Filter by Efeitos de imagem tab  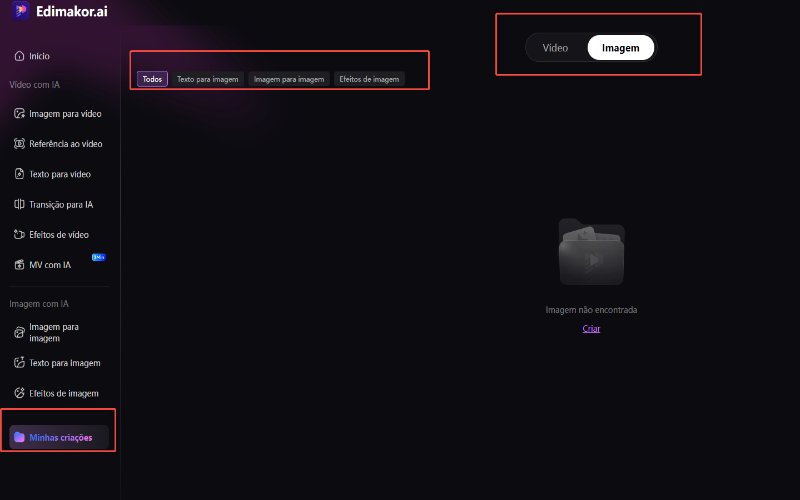click(369, 79)
